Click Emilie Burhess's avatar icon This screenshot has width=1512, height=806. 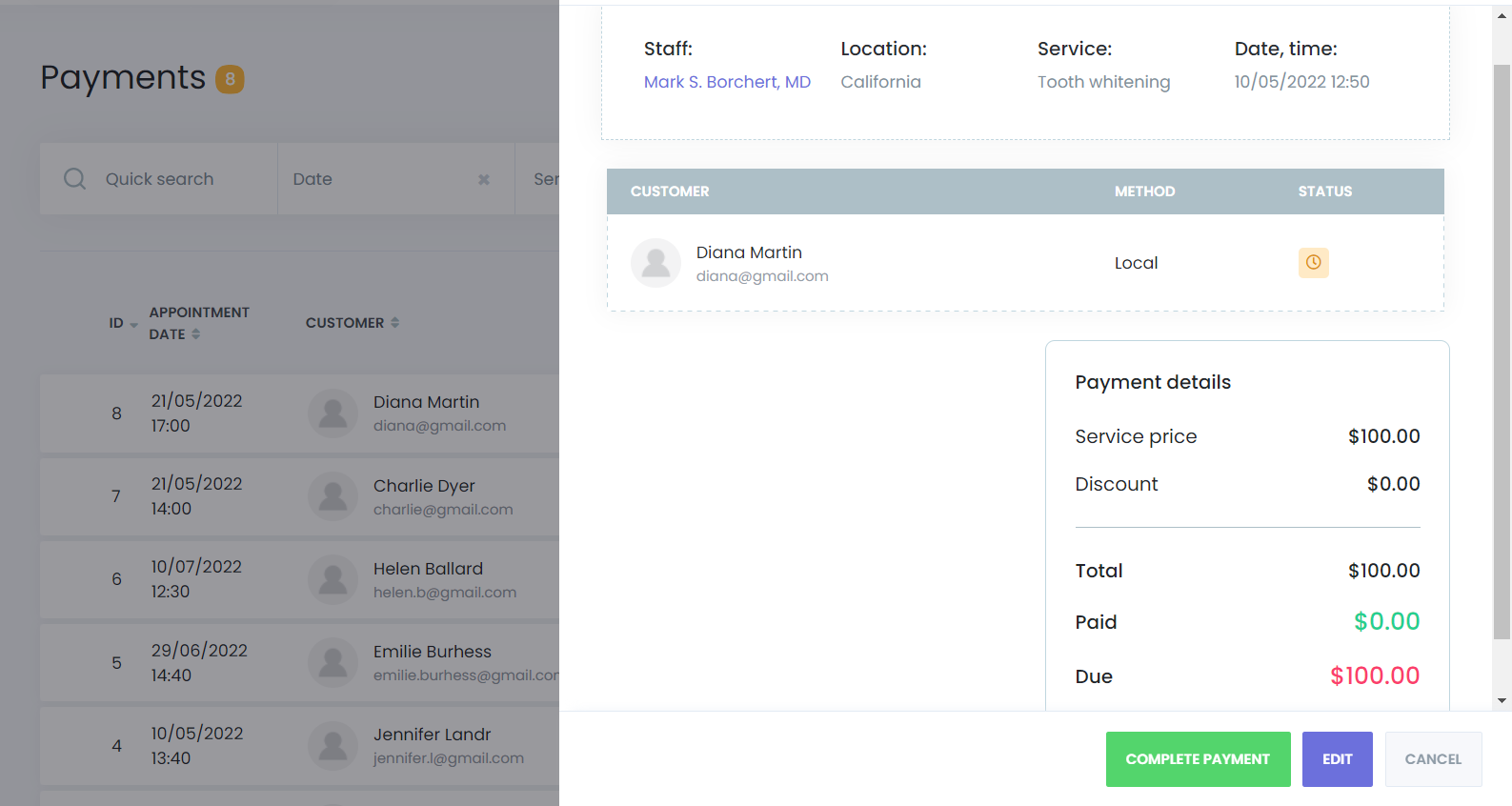pyautogui.click(x=333, y=662)
